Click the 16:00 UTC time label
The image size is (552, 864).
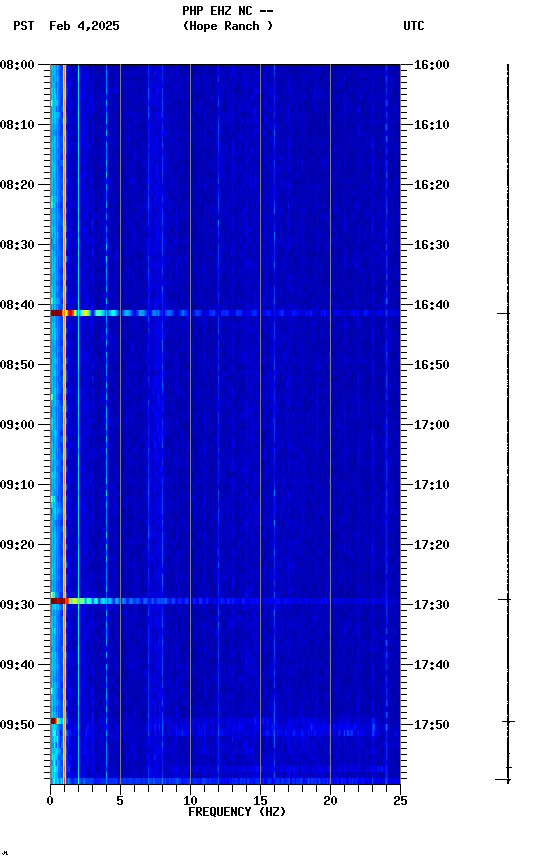pos(432,65)
